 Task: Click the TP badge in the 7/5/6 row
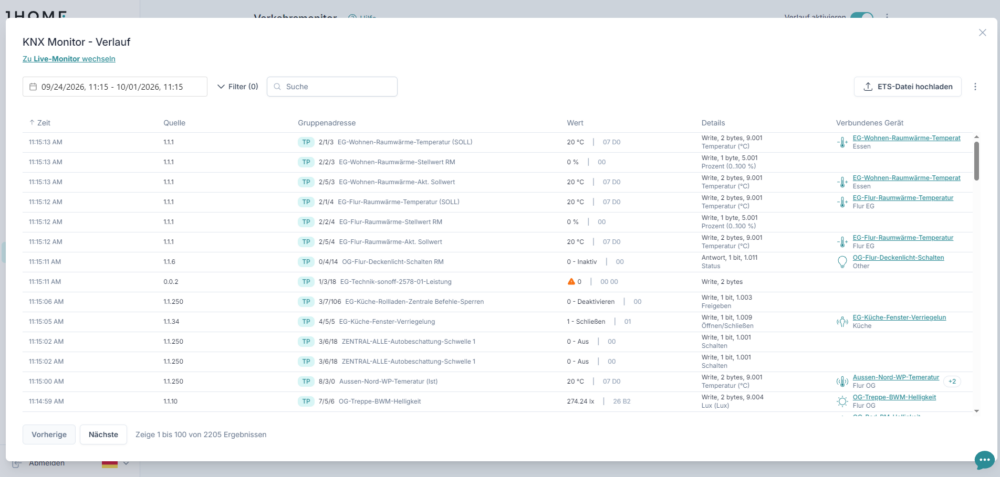pos(305,401)
